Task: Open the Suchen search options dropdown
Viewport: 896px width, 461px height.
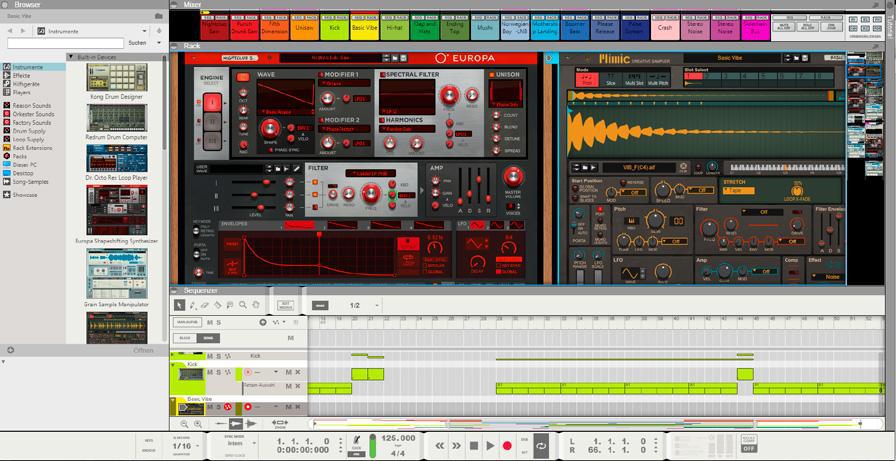Action: click(x=158, y=43)
